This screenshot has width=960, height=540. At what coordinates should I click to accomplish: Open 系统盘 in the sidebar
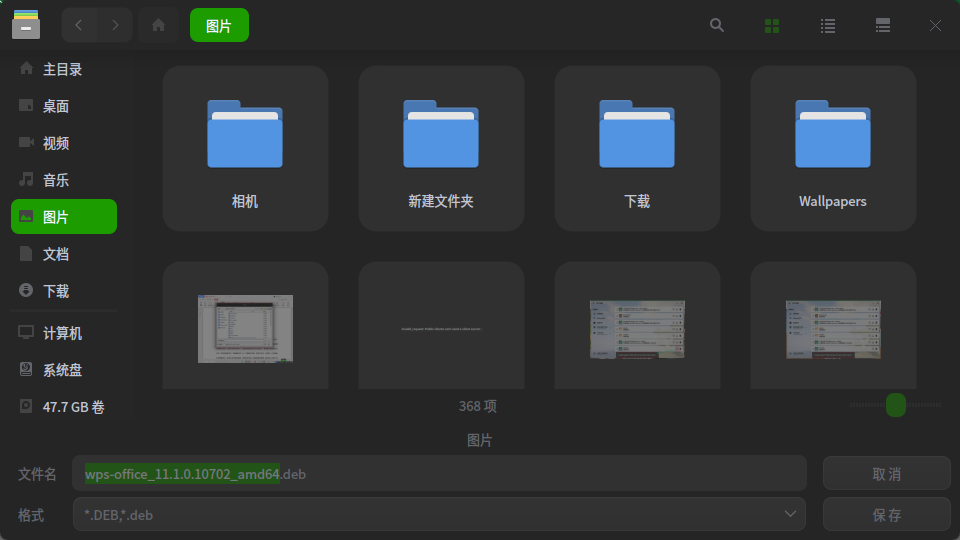click(64, 370)
